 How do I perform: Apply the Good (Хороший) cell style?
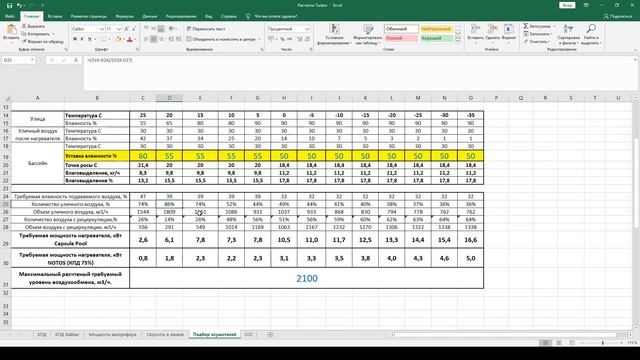[436, 38]
